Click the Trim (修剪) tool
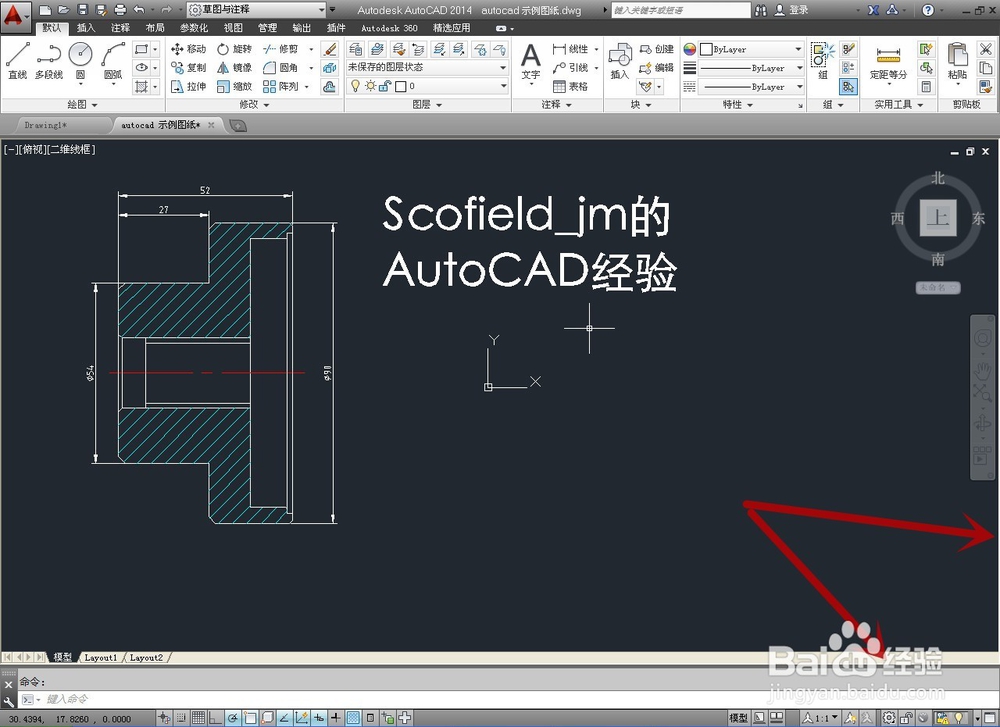The image size is (1000, 727). point(281,48)
